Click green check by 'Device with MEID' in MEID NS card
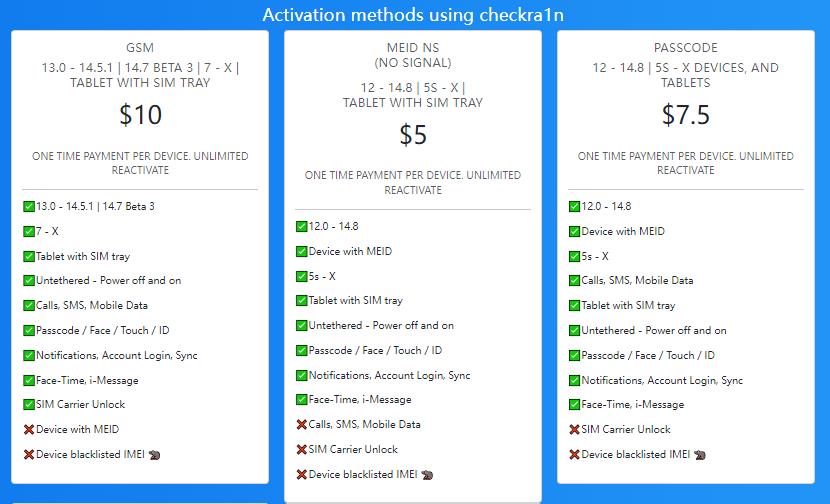 (x=302, y=251)
